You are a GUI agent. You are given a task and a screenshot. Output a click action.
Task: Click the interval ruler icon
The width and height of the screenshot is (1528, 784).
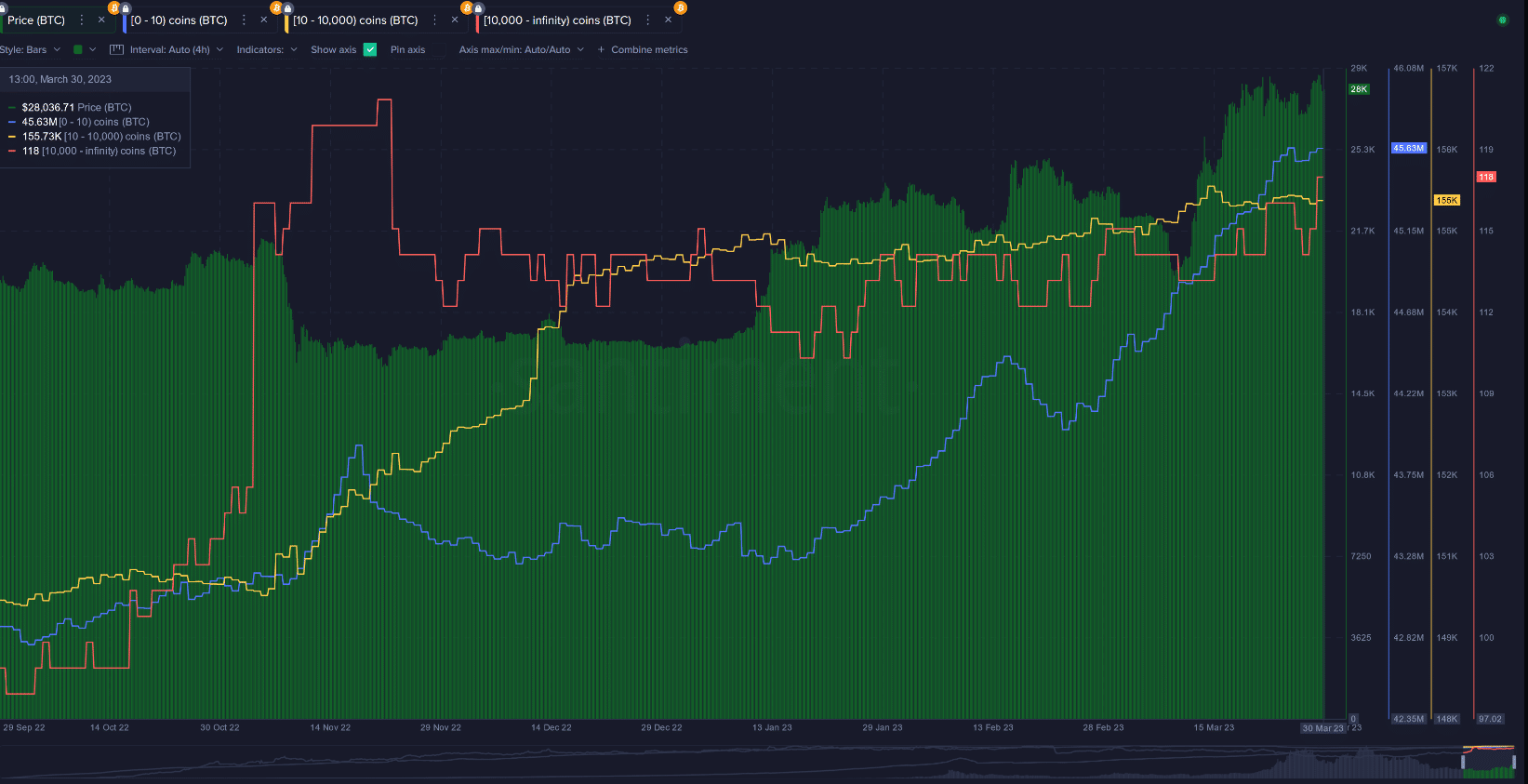click(x=116, y=49)
